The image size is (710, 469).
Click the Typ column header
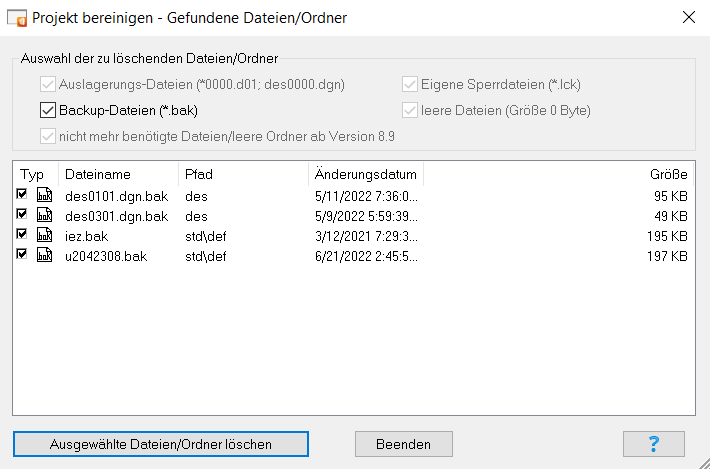(x=34, y=174)
